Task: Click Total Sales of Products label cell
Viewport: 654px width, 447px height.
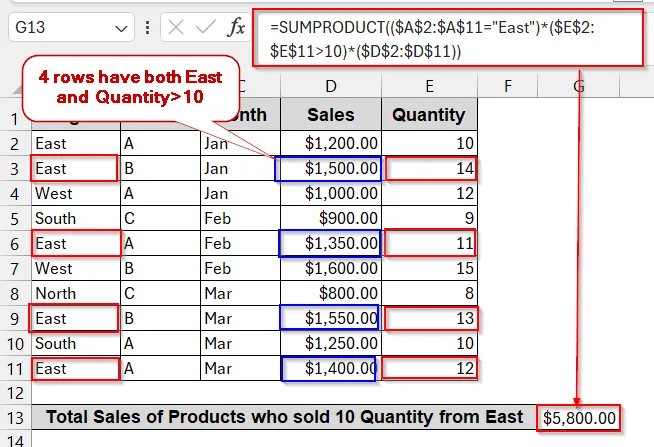Action: pos(284,417)
